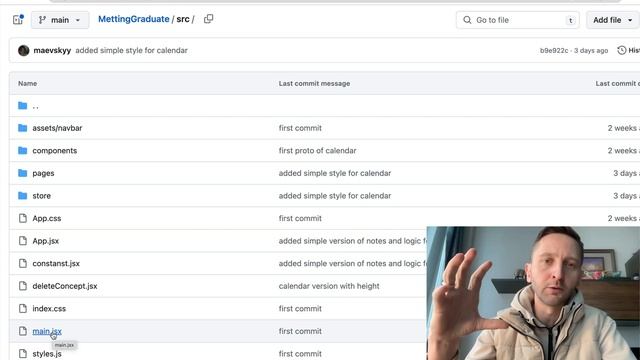This screenshot has height=360, width=640.
Task: Open the commit History clock icon
Action: click(x=622, y=50)
